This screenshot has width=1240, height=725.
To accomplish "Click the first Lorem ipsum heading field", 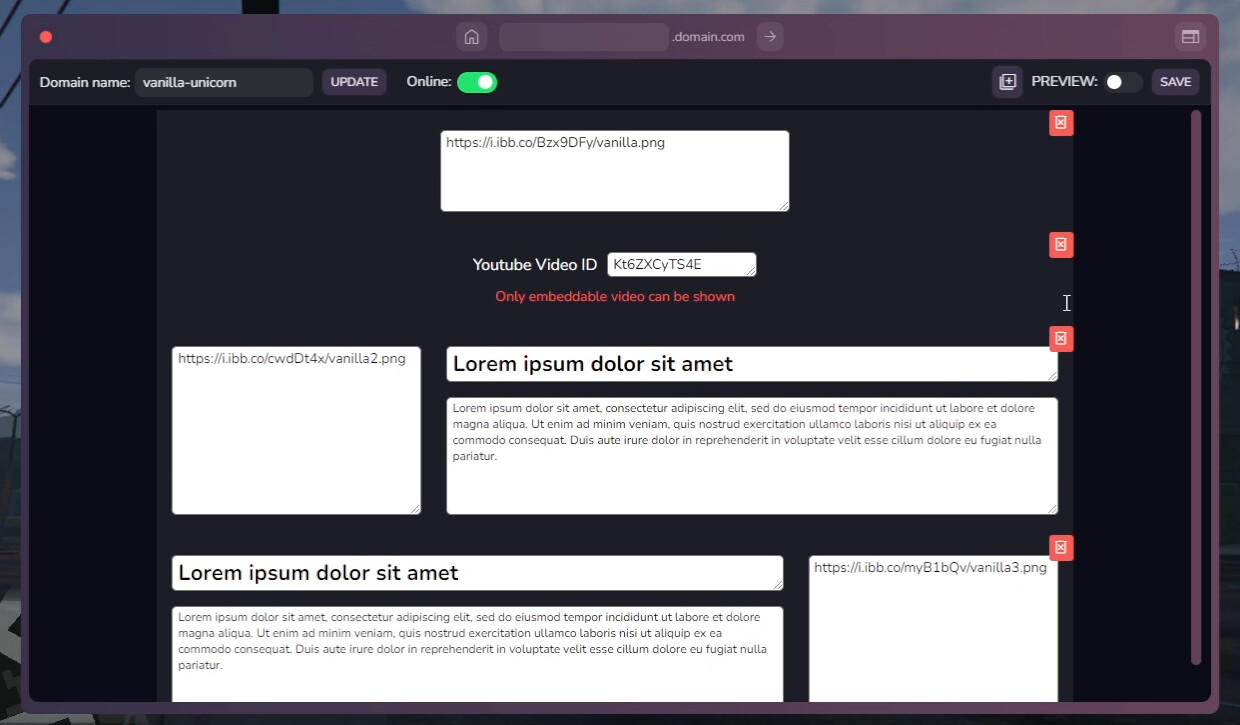I will pyautogui.click(x=751, y=363).
